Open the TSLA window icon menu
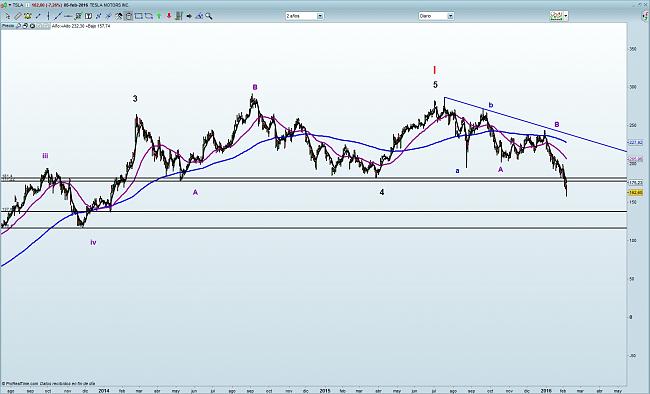 point(4,5)
